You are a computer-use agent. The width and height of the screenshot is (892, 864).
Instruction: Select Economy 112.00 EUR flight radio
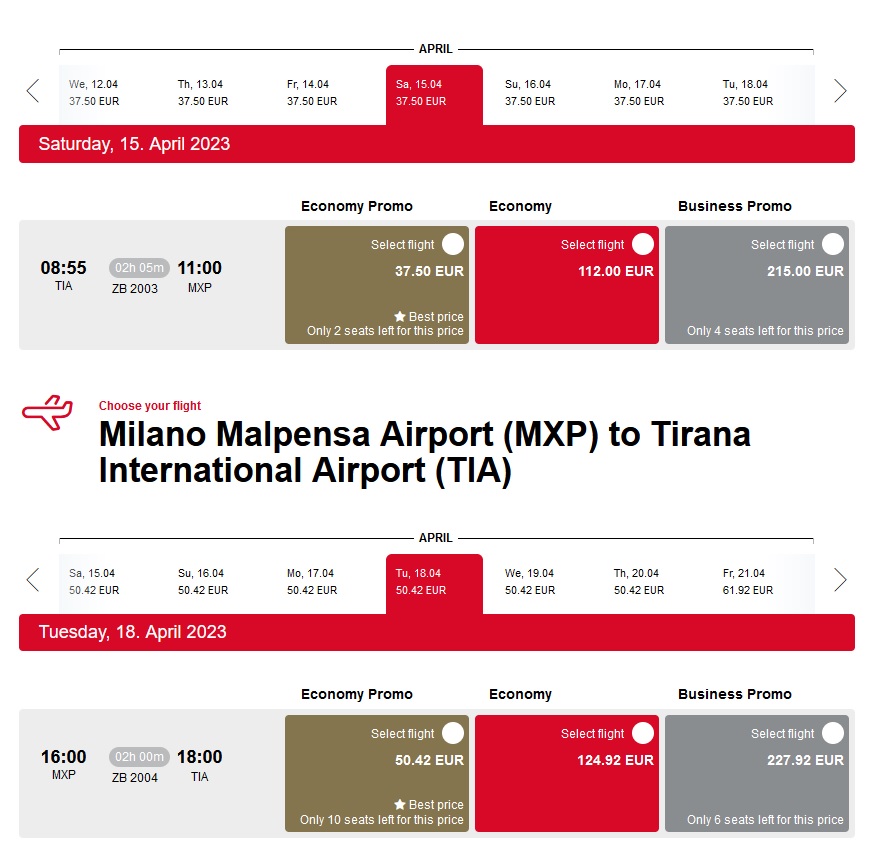pos(643,244)
